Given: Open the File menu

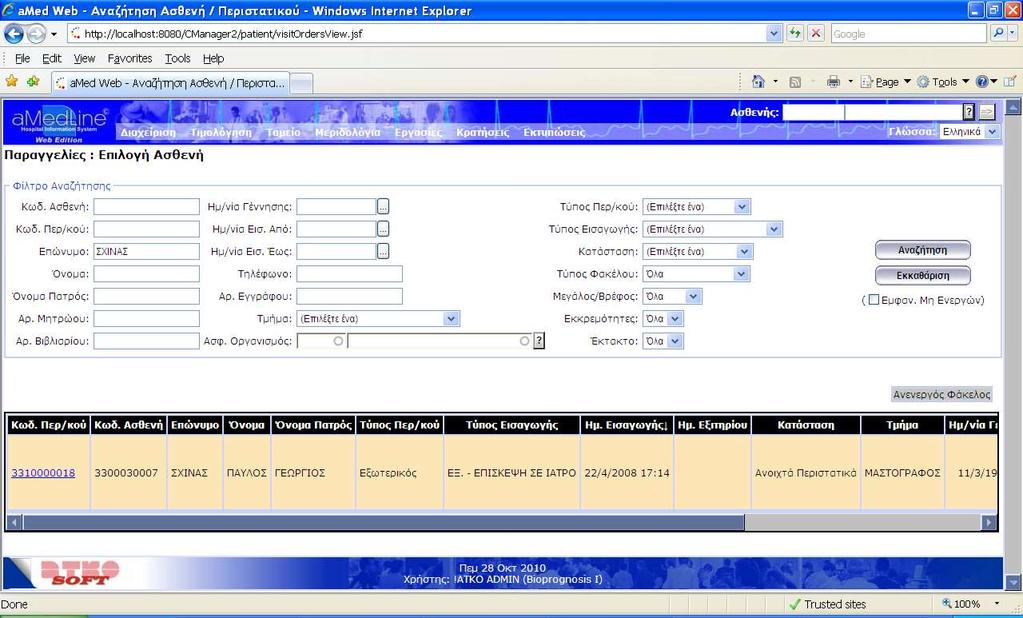Looking at the screenshot, I should [x=22, y=58].
